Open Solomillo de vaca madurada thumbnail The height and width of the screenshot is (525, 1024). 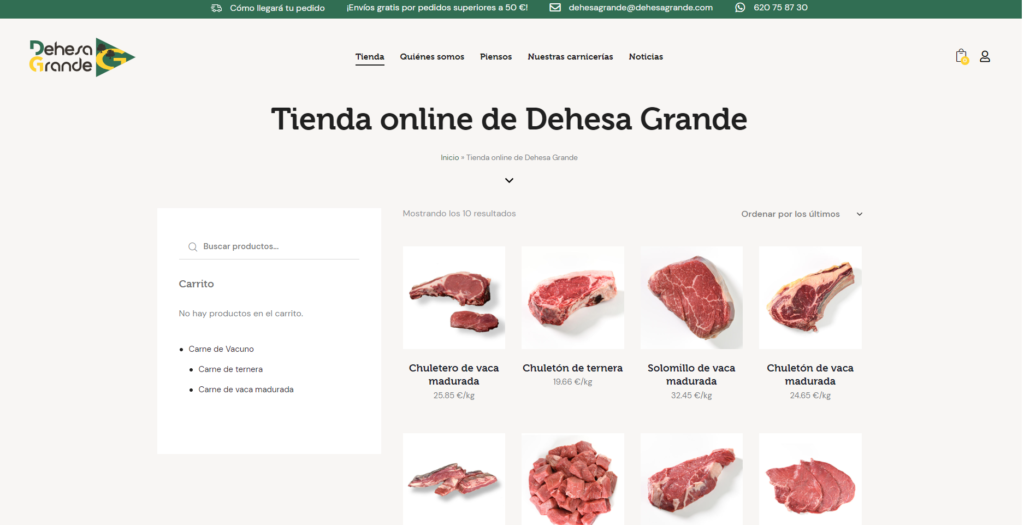click(x=692, y=298)
